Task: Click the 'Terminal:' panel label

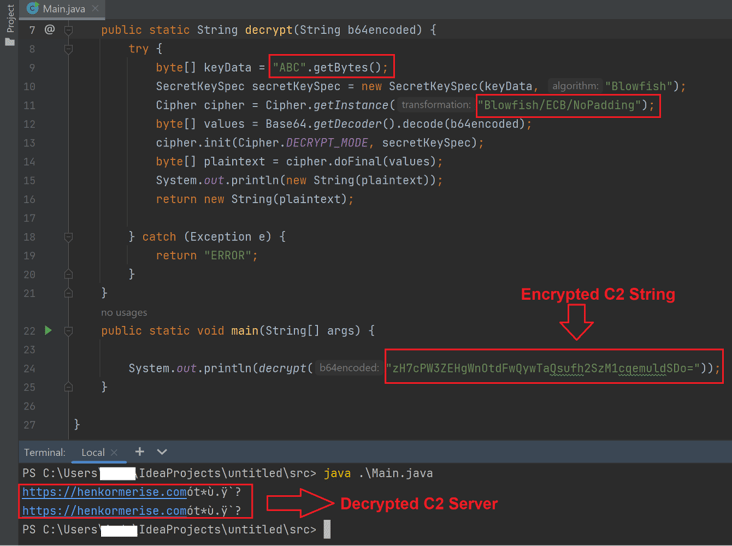Action: click(44, 453)
